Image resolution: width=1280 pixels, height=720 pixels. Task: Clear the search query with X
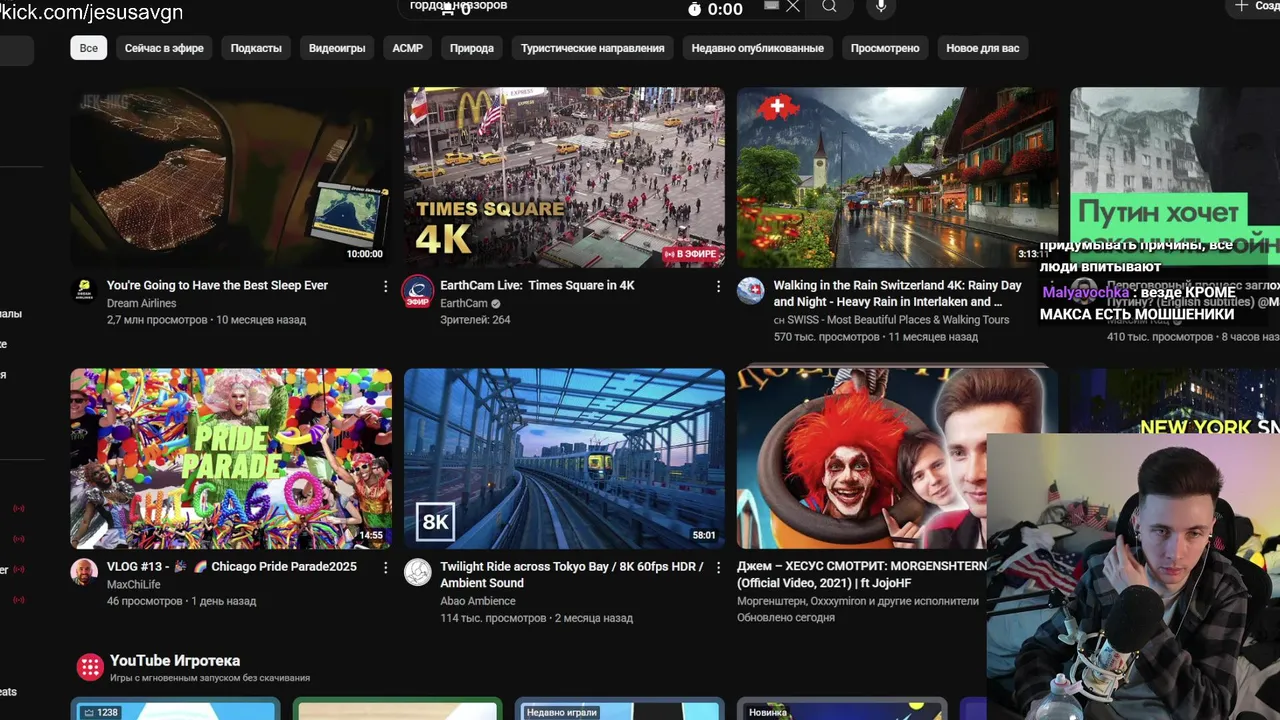pos(793,6)
